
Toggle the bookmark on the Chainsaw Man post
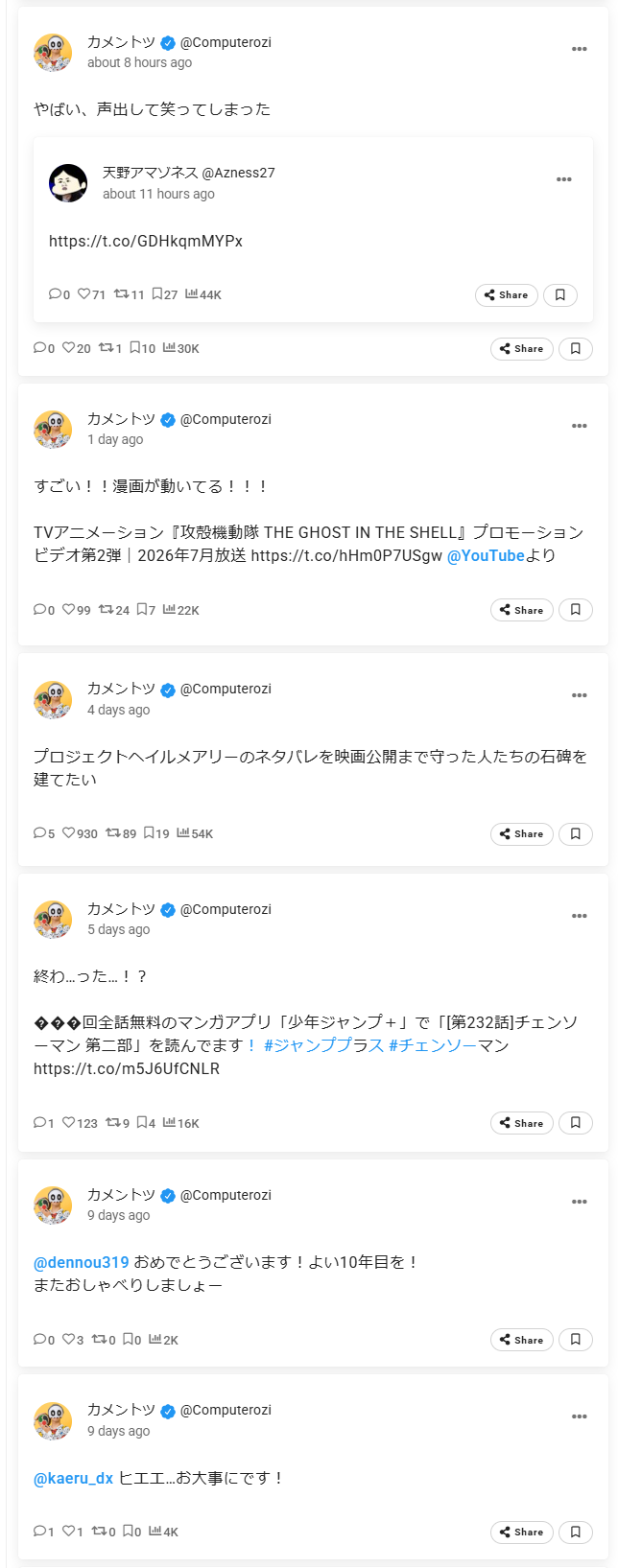coord(576,1123)
